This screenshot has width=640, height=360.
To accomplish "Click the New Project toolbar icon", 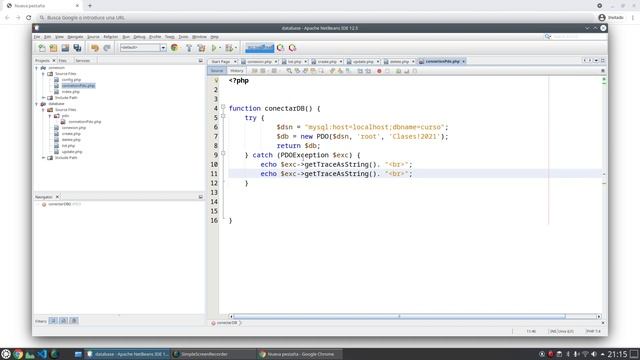I will 53,48.
